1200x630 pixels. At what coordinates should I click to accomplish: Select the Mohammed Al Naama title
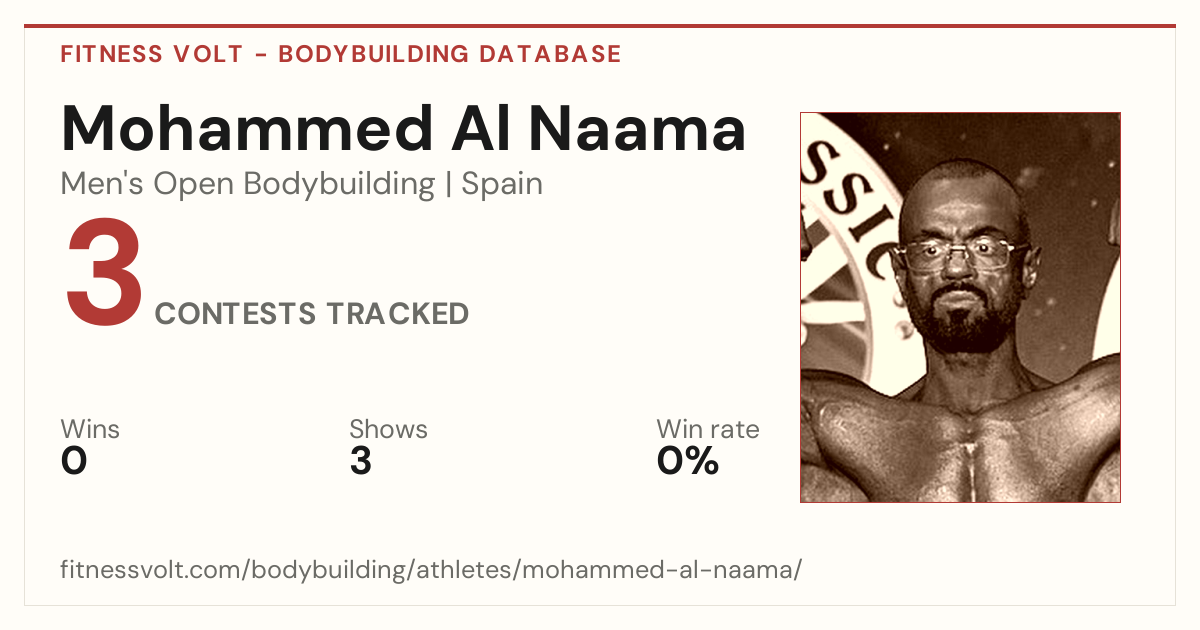click(403, 128)
